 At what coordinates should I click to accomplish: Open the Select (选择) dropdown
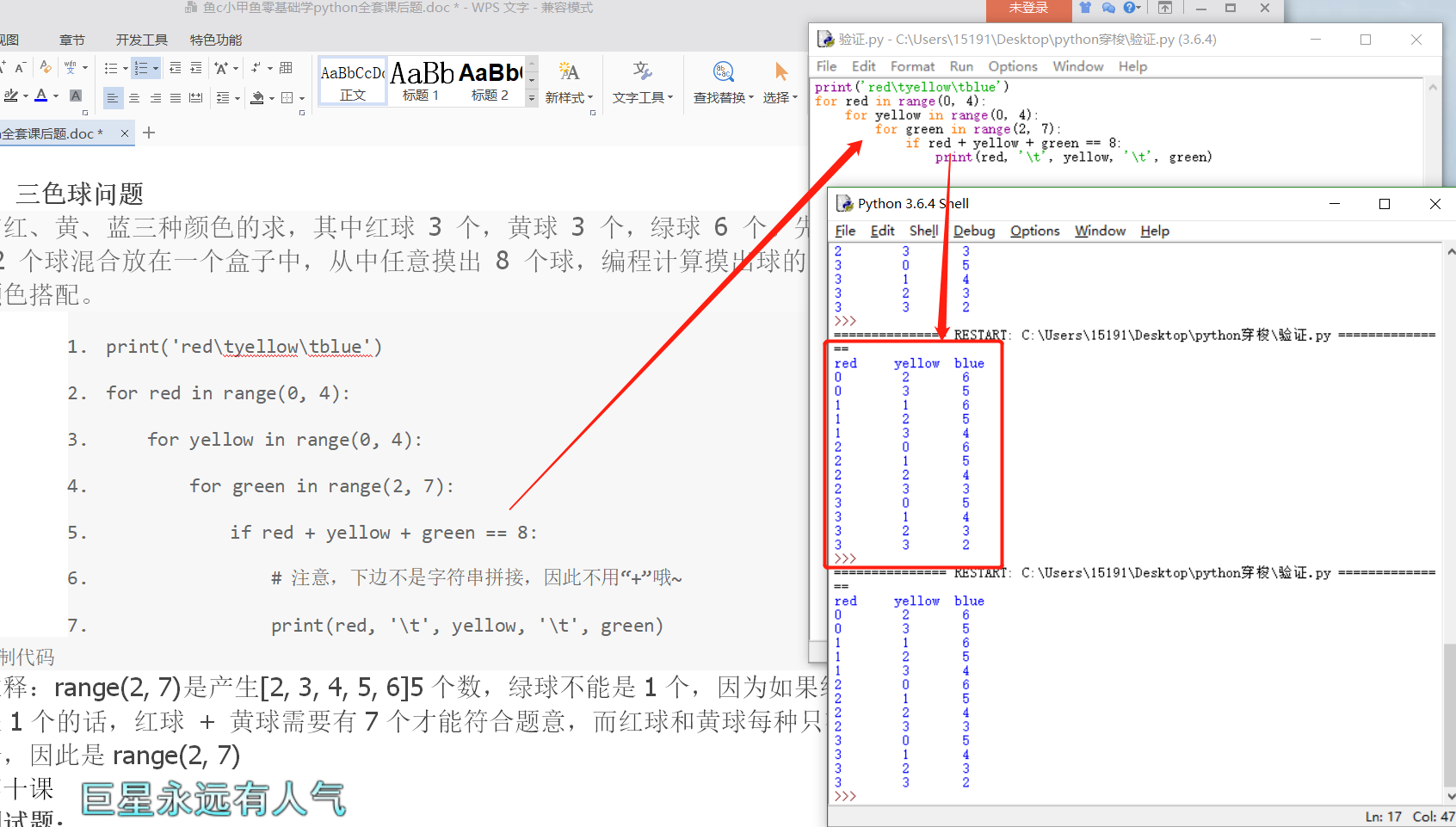point(780,97)
